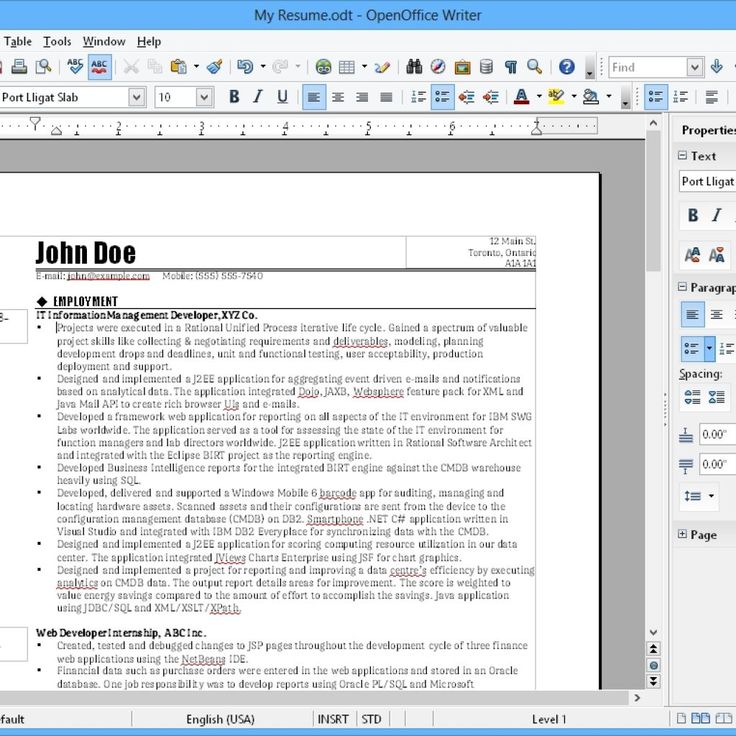Click sidebar Increase Paragraph Spacing button
Viewport: 736px width, 736px height.
click(692, 397)
